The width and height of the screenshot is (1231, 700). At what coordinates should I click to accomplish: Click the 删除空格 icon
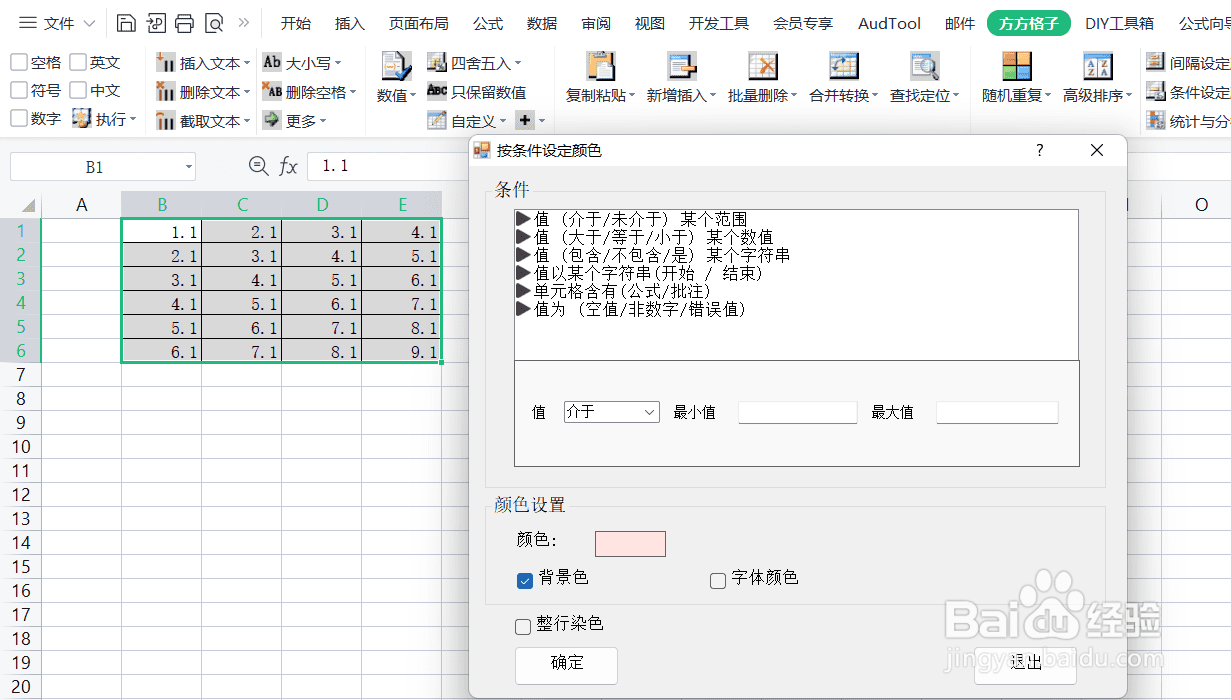[272, 91]
